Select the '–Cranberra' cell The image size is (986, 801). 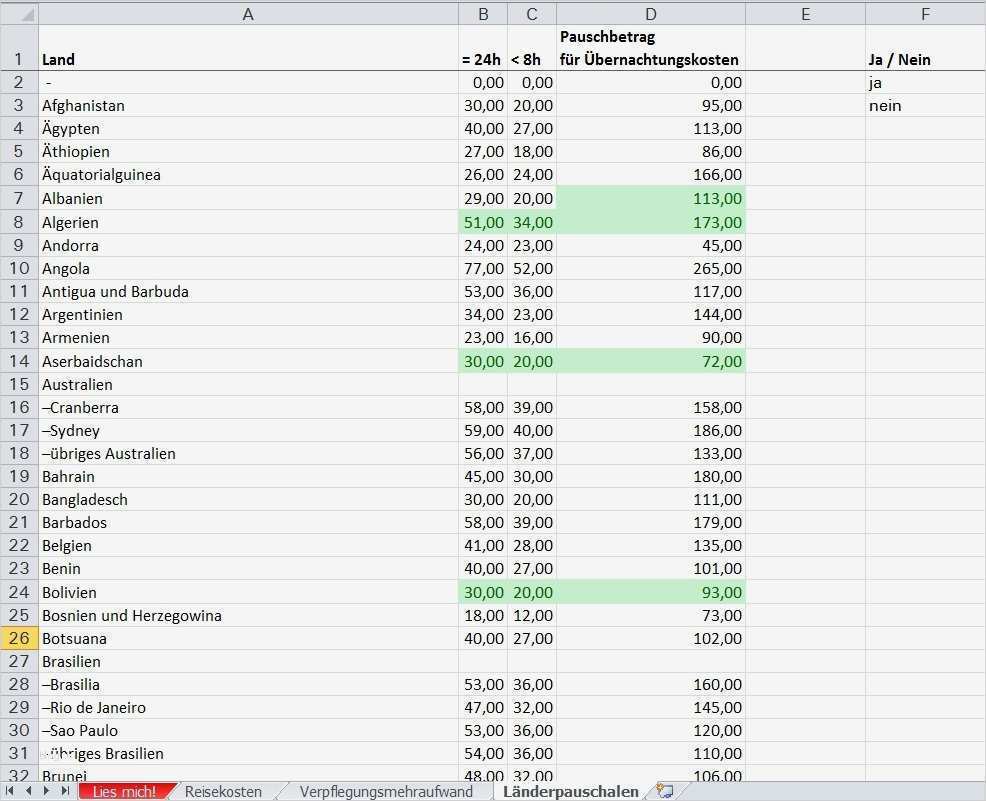(x=248, y=407)
